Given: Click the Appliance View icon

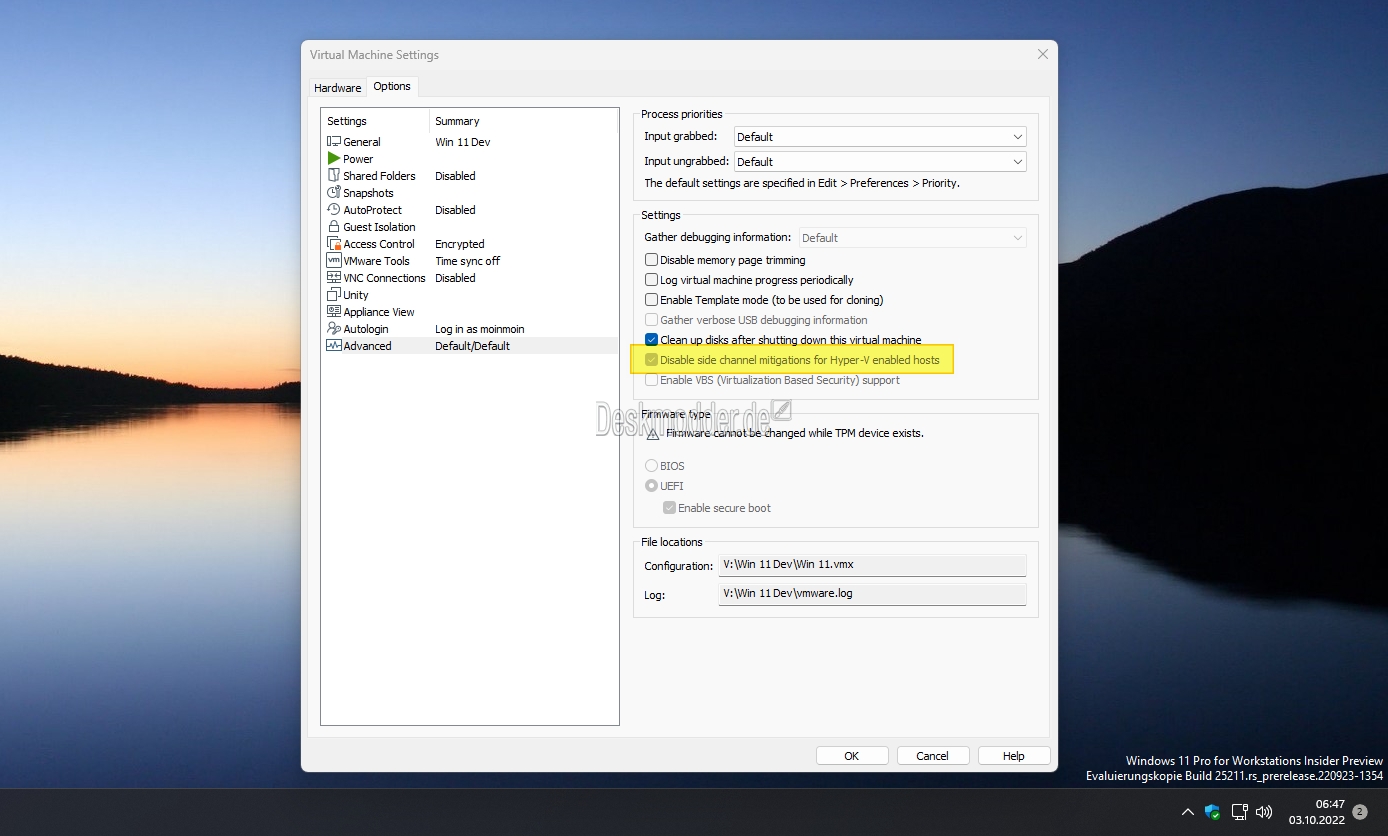Looking at the screenshot, I should coord(334,312).
